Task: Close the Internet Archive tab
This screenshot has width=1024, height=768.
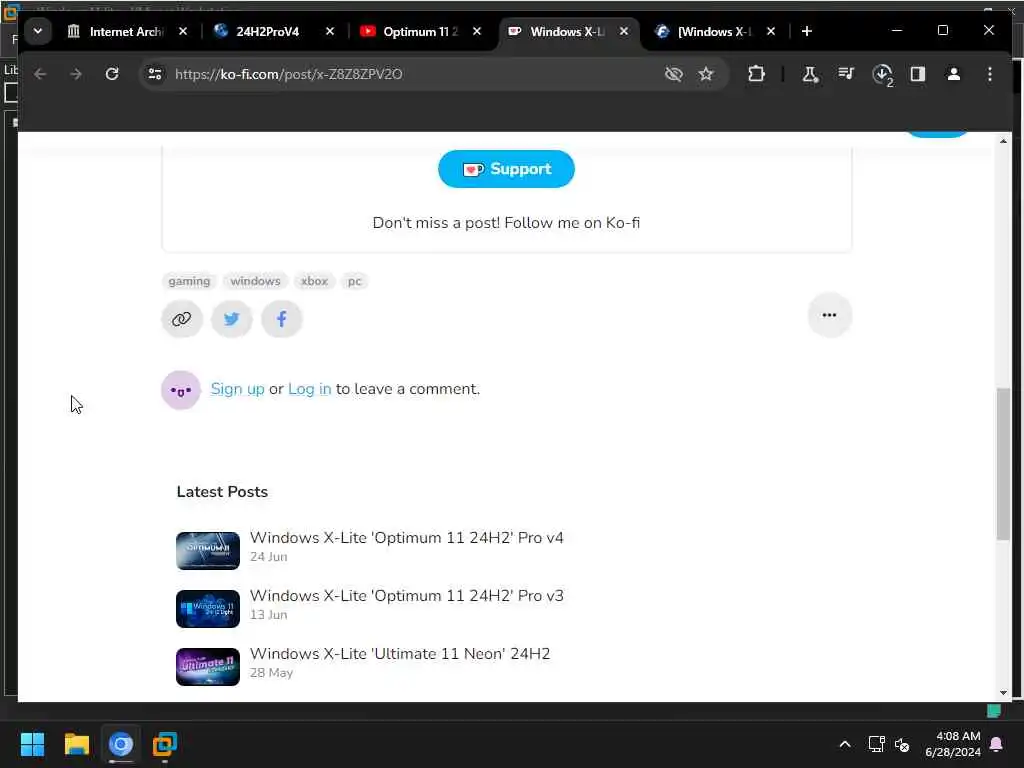Action: [x=183, y=31]
